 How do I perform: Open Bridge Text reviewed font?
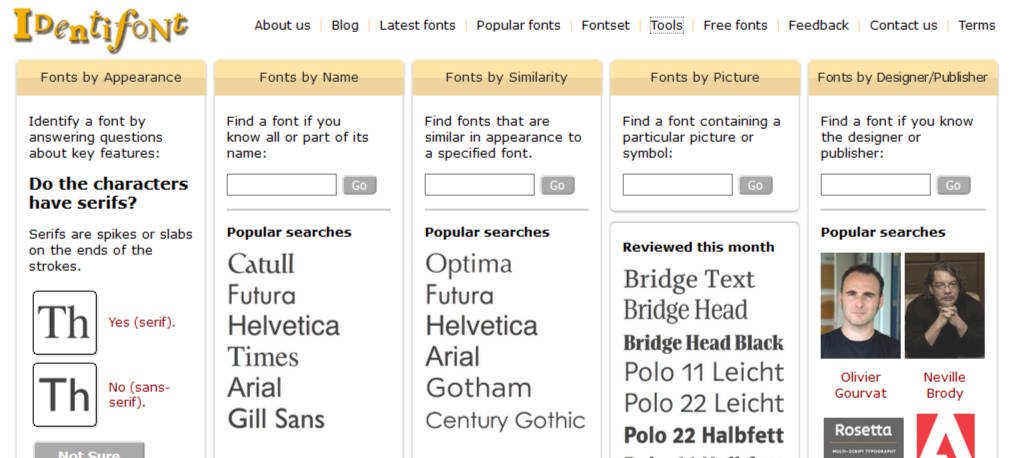pyautogui.click(x=689, y=279)
